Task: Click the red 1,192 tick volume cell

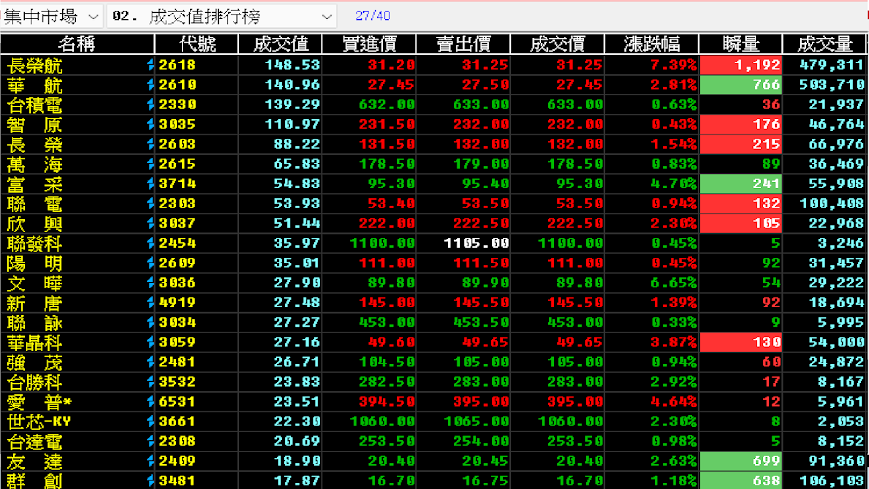Action: tap(741, 65)
